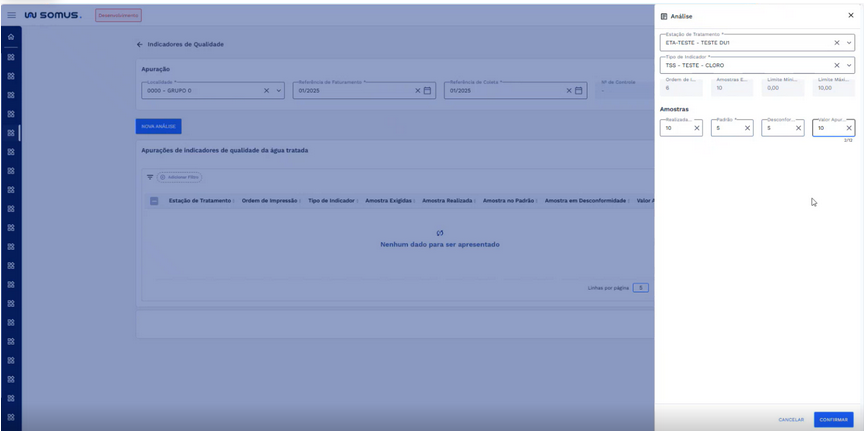Clear the Valor Apurado field value

[848, 128]
